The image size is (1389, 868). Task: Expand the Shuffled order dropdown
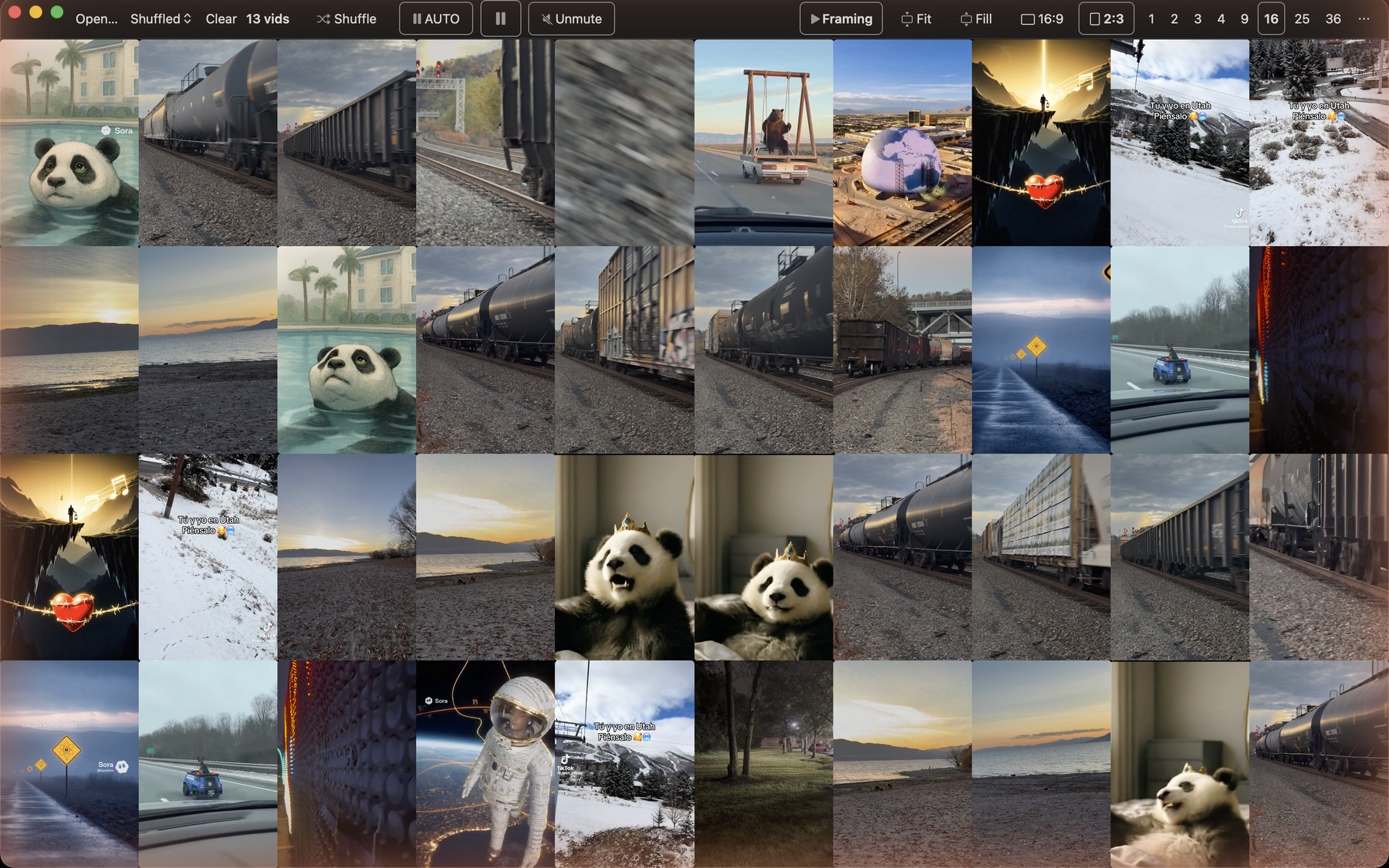coord(161,19)
